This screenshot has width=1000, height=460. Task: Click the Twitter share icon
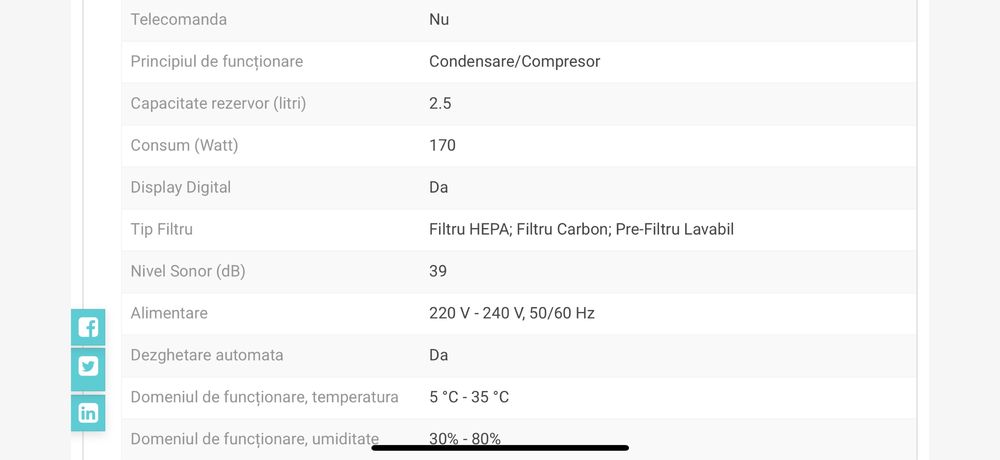(88, 369)
